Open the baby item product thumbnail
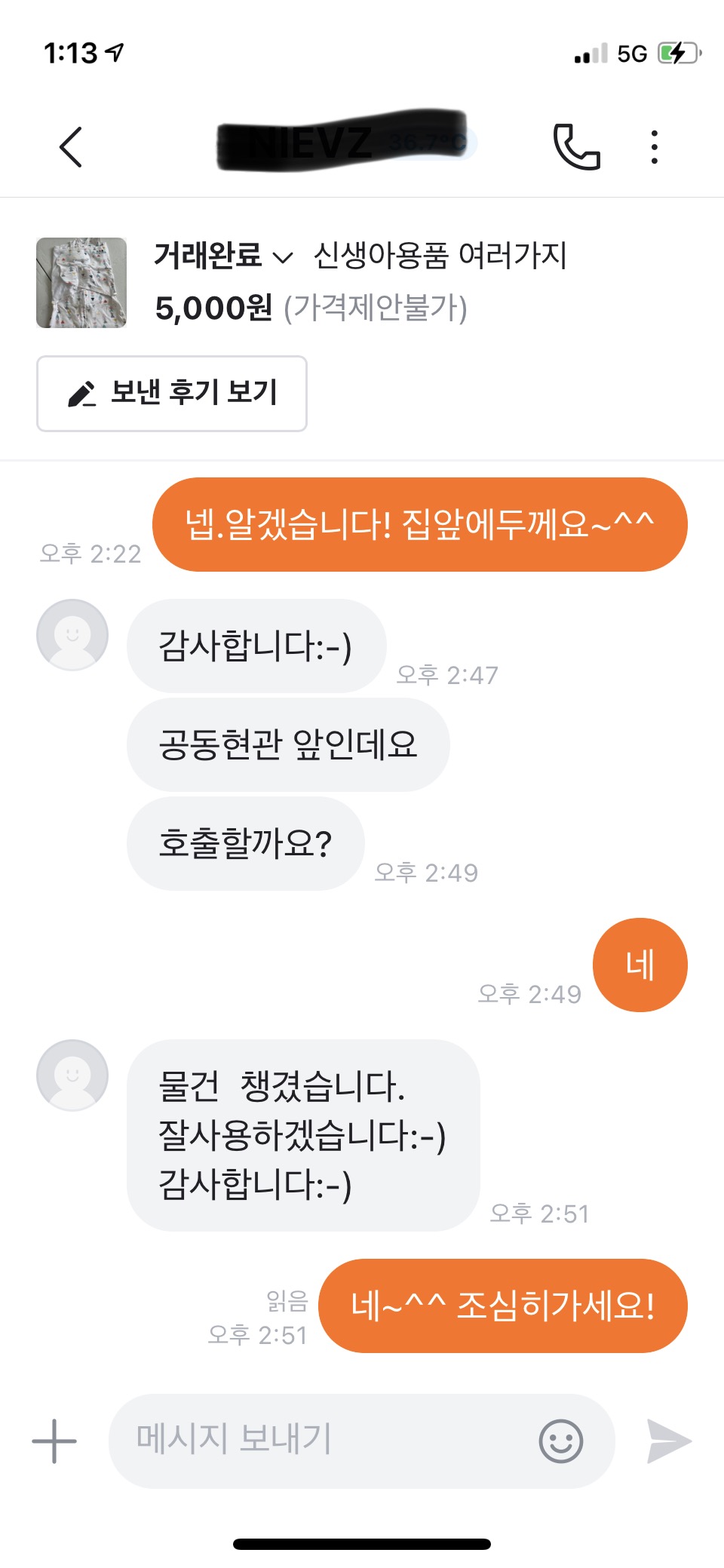The image size is (724, 1568). (x=81, y=283)
